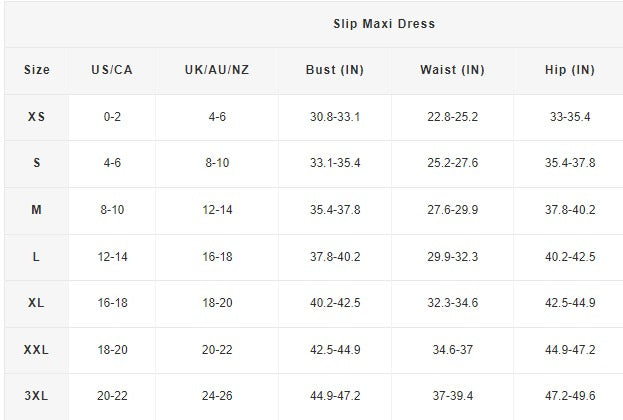
Task: Select hip measurement 47.2-49.6
Action: 570,396
